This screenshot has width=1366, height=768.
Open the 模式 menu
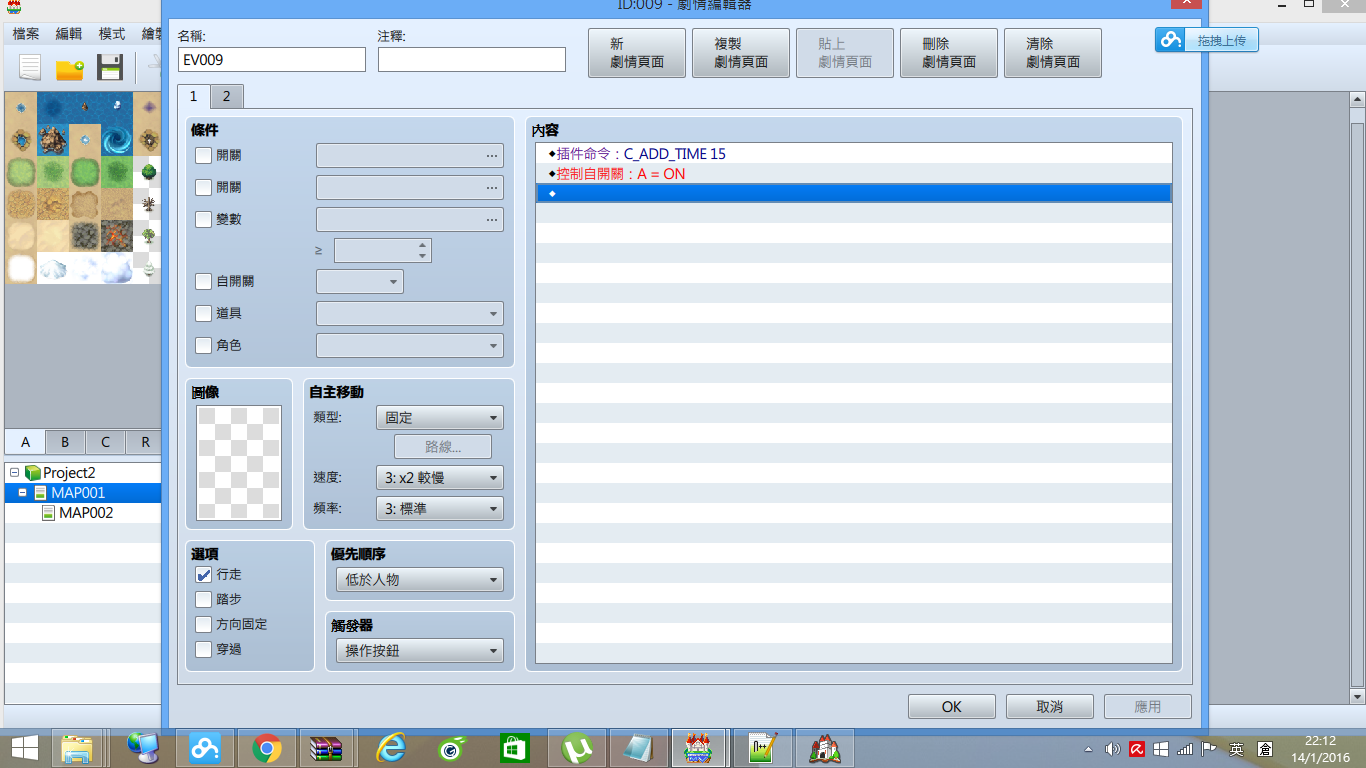tap(112, 33)
